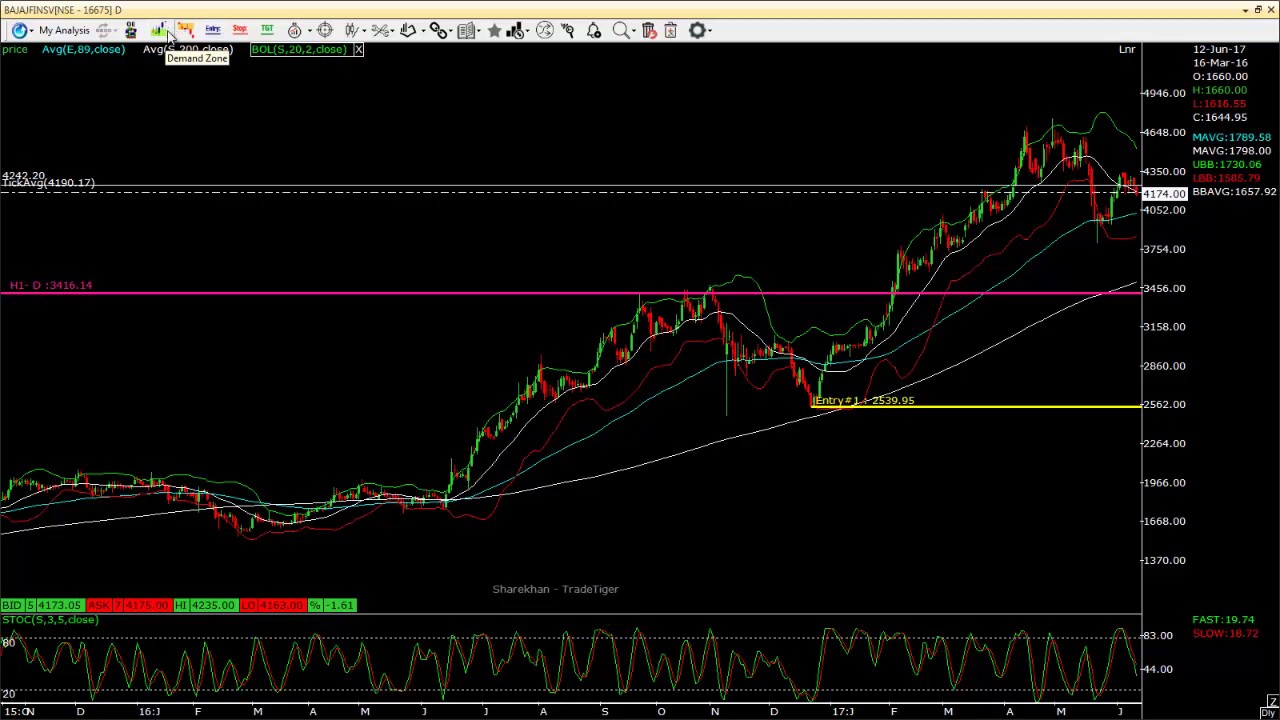Click the candlestick chart type icon
The height and width of the screenshot is (720, 1280).
[x=351, y=30]
